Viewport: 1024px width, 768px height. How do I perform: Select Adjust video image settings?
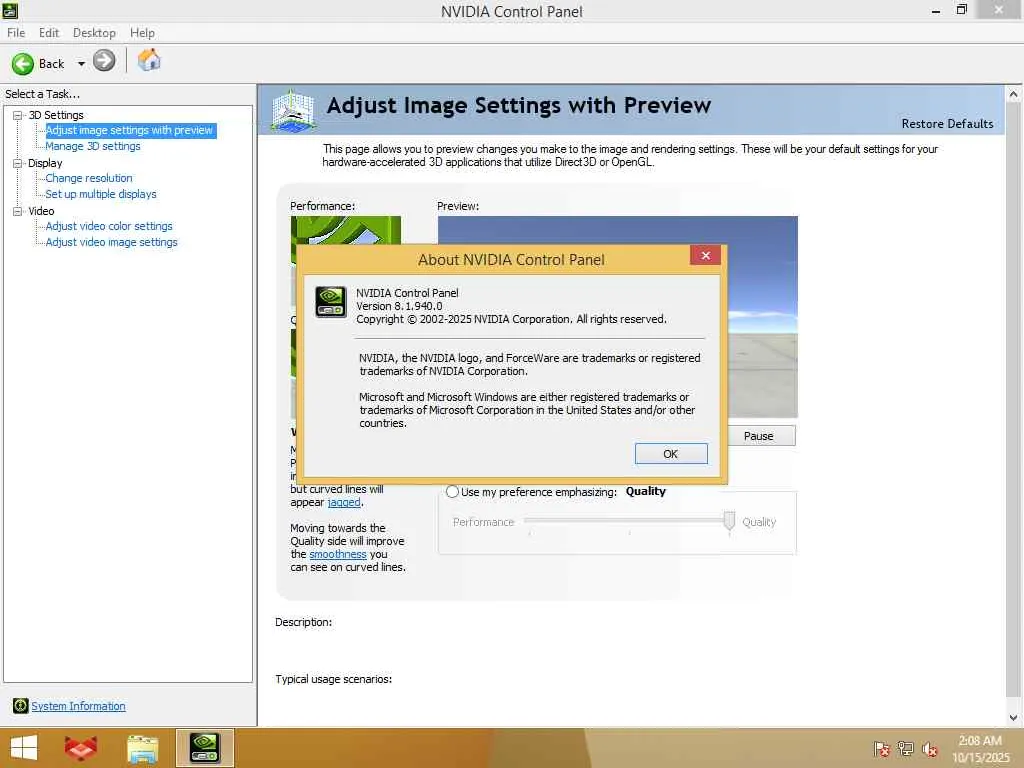111,242
